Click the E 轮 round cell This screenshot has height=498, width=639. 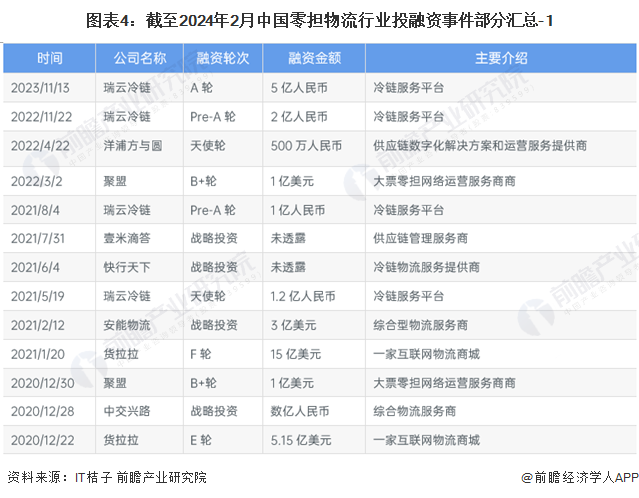click(x=201, y=440)
